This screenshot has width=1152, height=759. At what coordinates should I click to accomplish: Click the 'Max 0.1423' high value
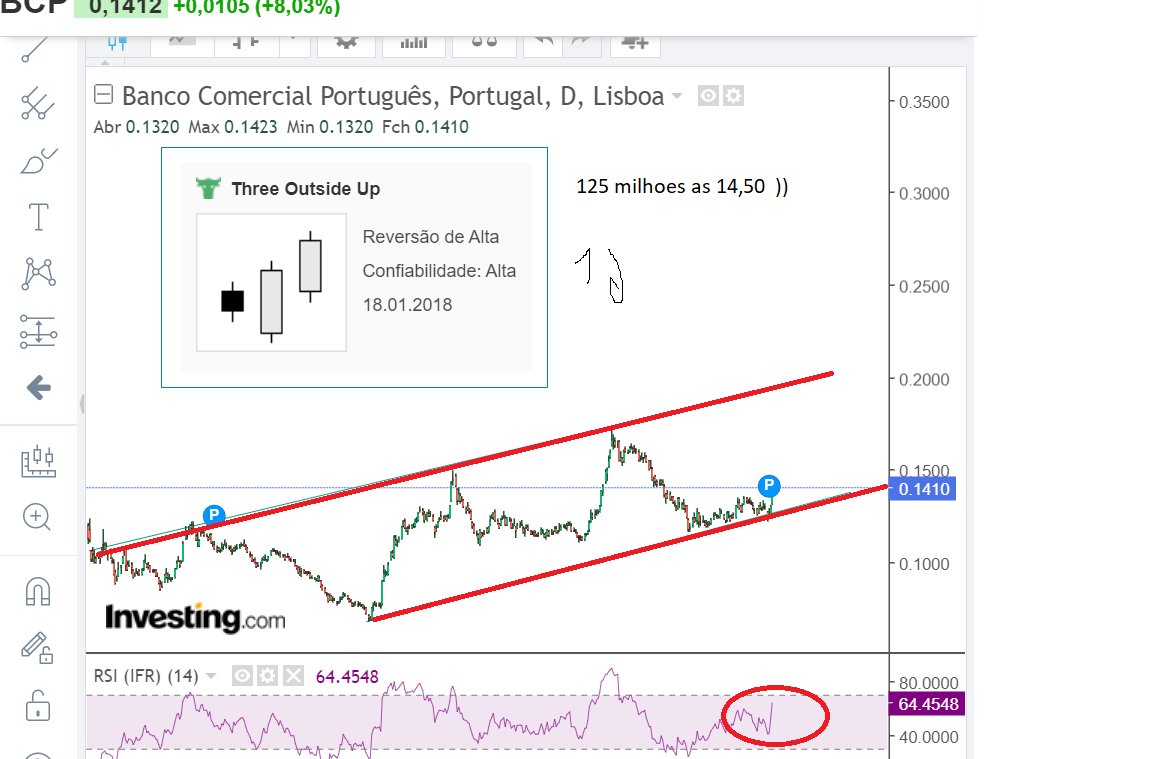(x=233, y=127)
